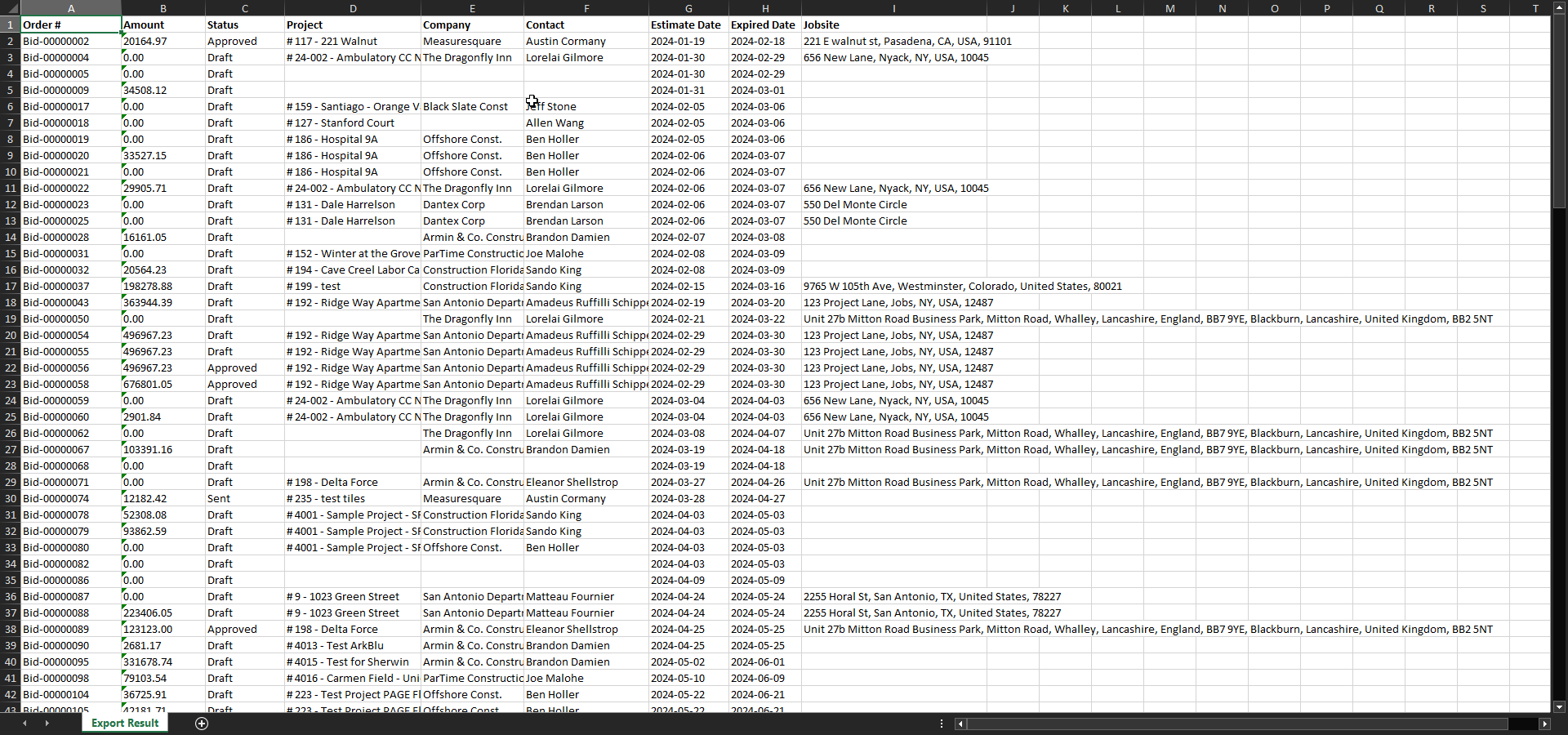Select the column S header

coord(1483,8)
